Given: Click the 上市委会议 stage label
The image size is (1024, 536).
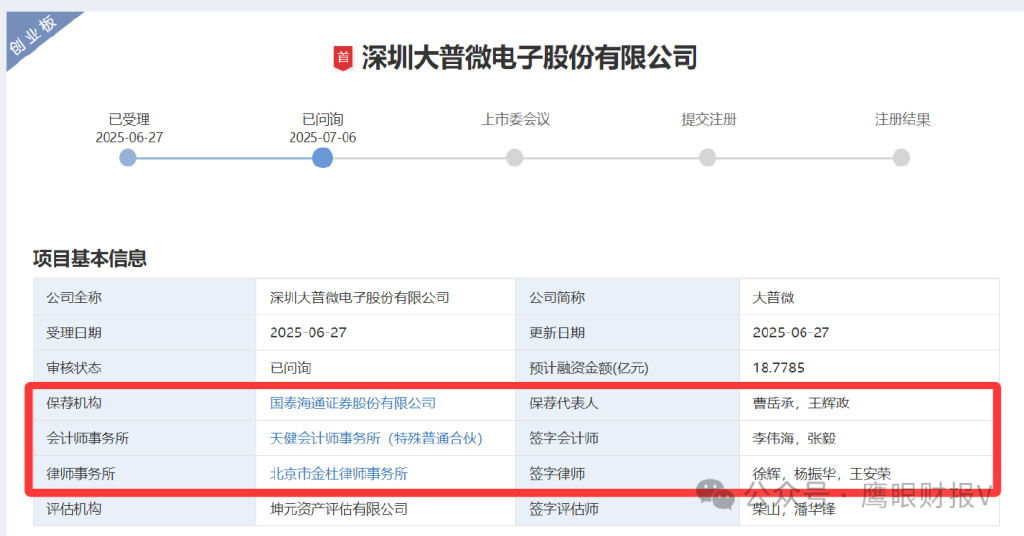Looking at the screenshot, I should (x=515, y=119).
